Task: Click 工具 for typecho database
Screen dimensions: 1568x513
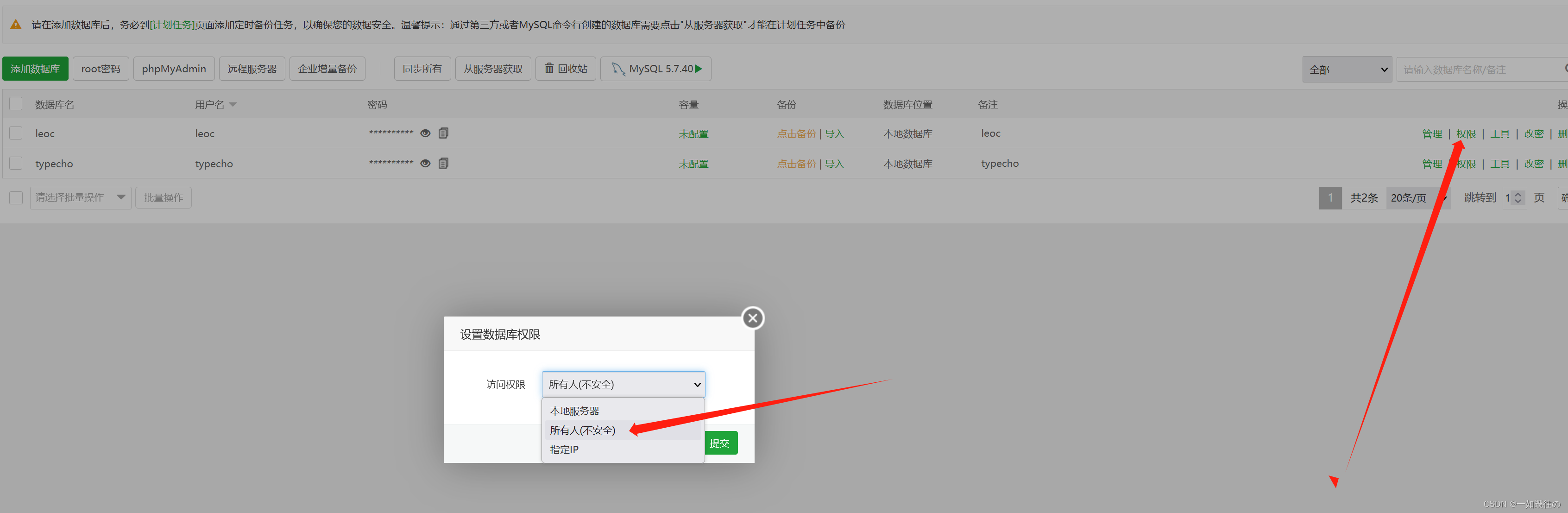Action: [x=1500, y=163]
